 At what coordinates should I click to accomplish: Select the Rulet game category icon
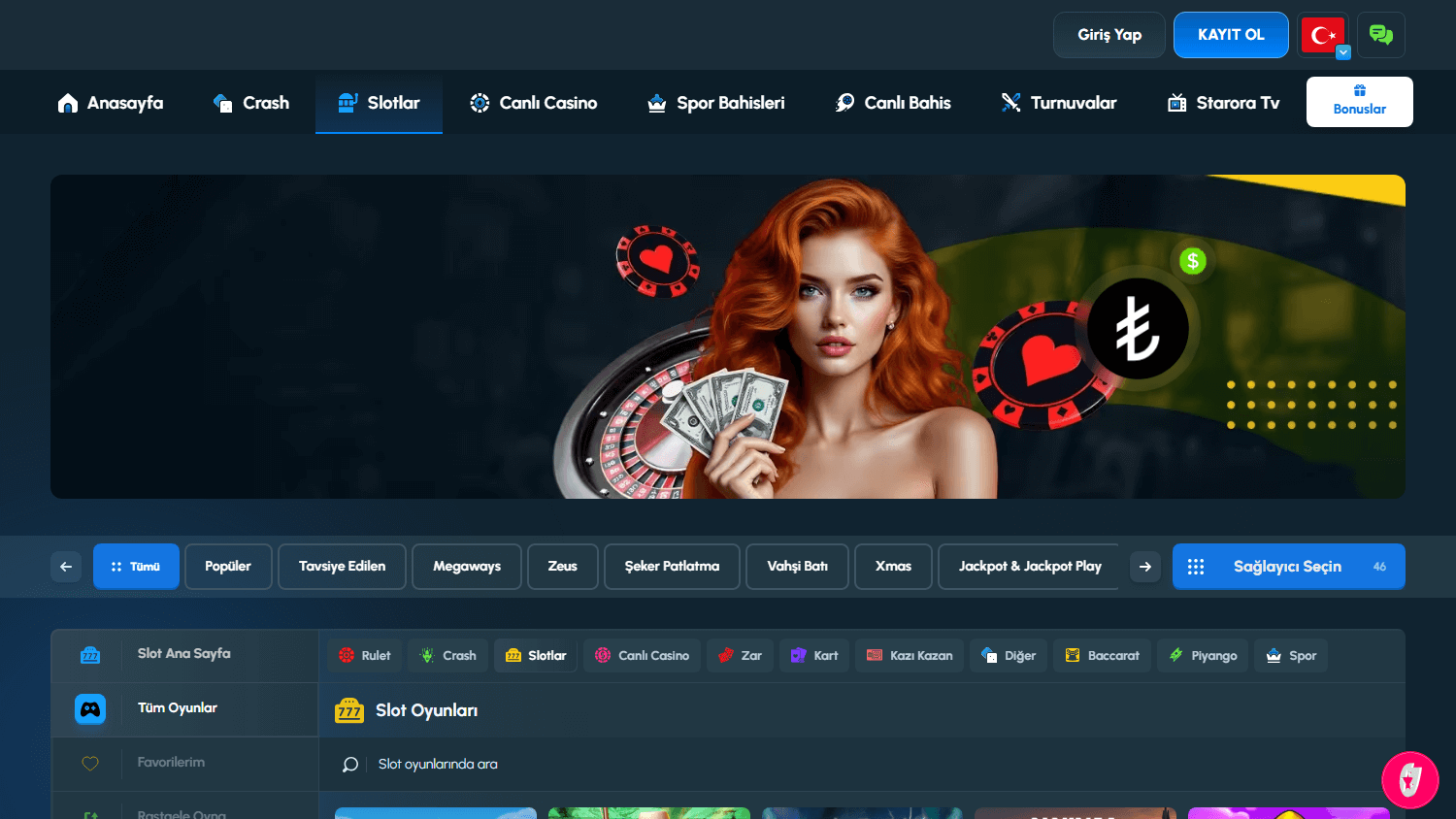(x=347, y=655)
